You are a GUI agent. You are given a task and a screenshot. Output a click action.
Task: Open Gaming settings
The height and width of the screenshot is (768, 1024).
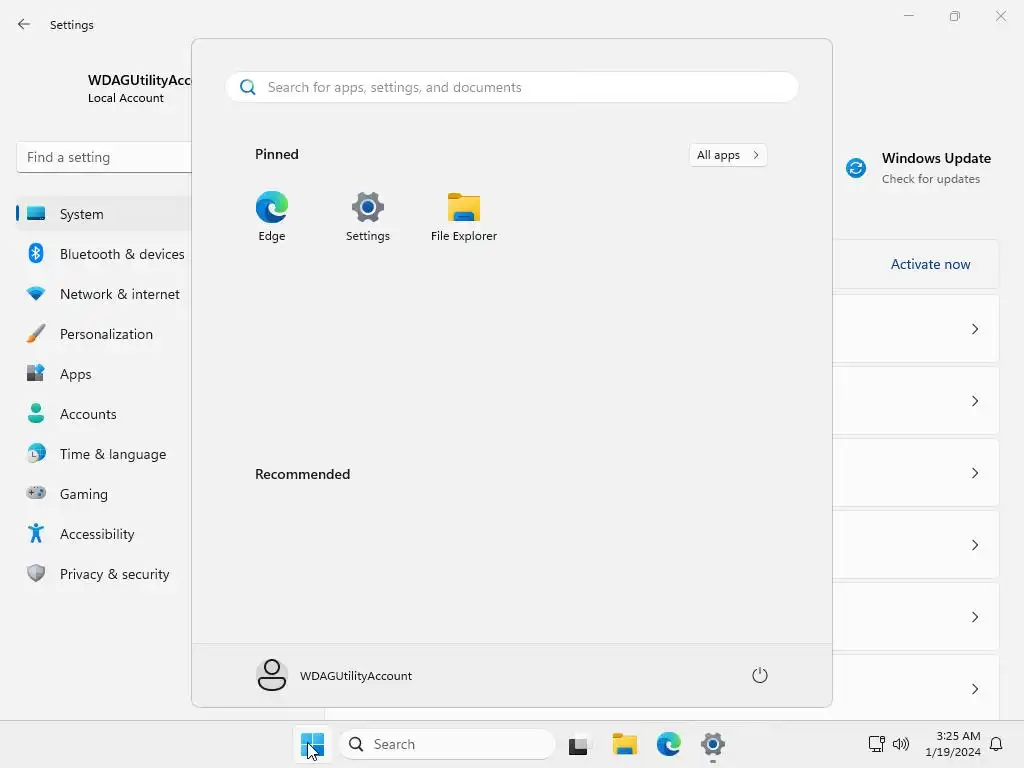(104, 494)
